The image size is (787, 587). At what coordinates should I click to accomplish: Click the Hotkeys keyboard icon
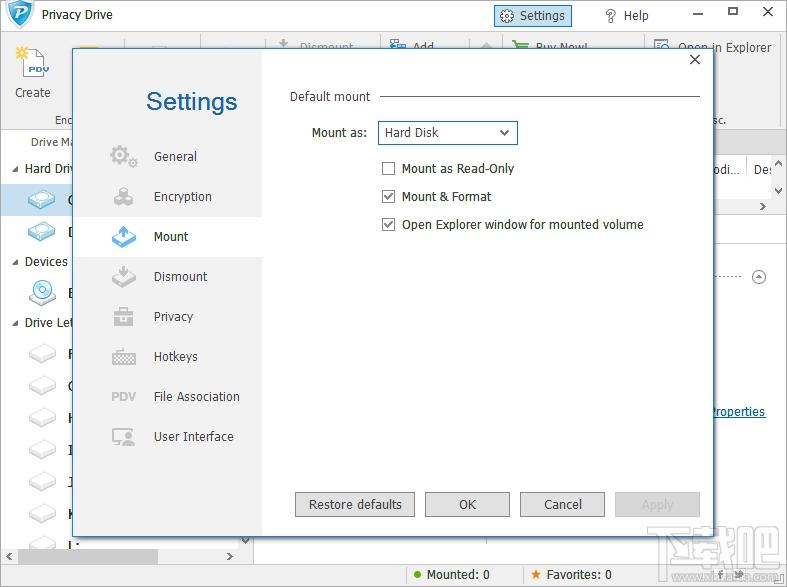123,357
